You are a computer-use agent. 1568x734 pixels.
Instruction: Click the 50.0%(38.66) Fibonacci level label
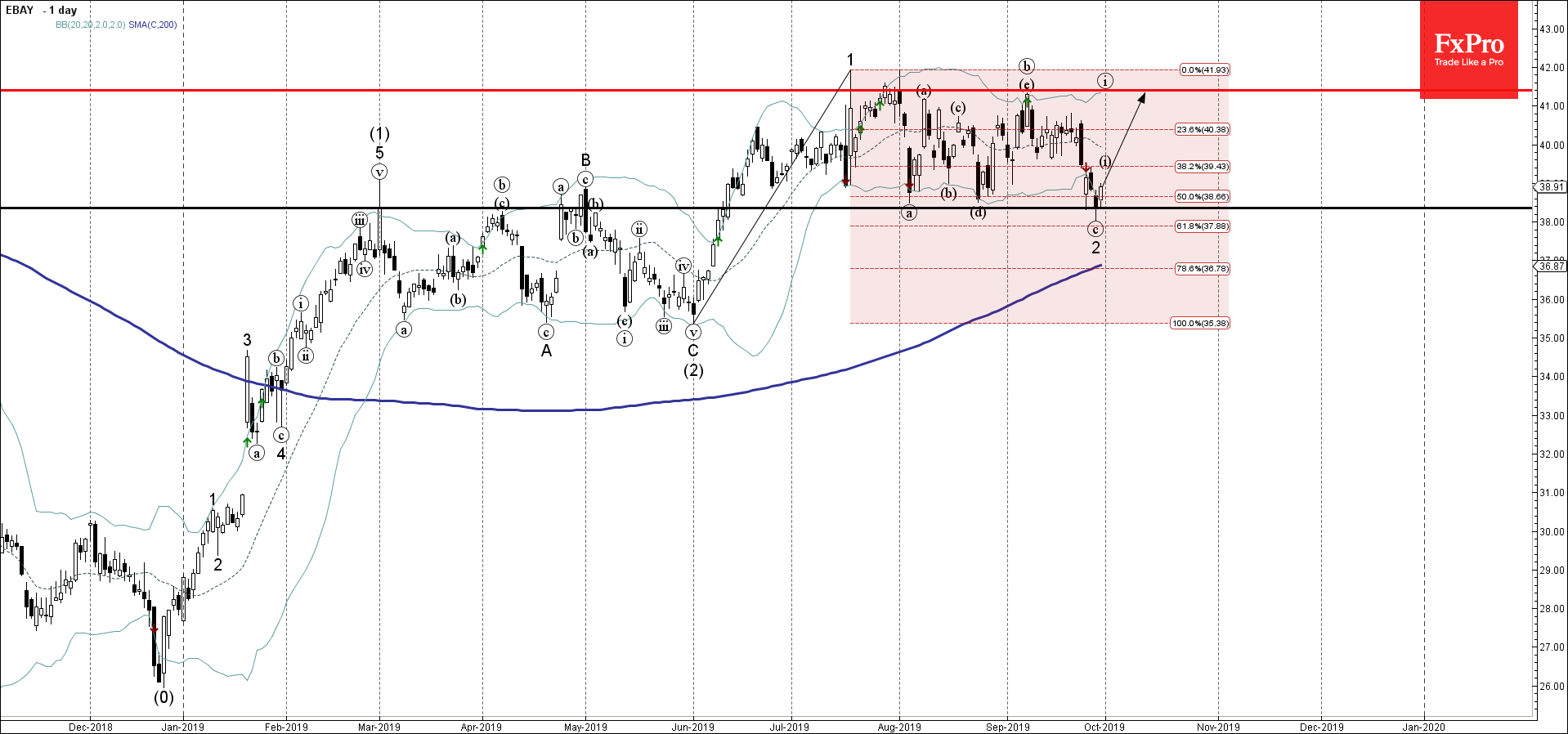point(1202,197)
